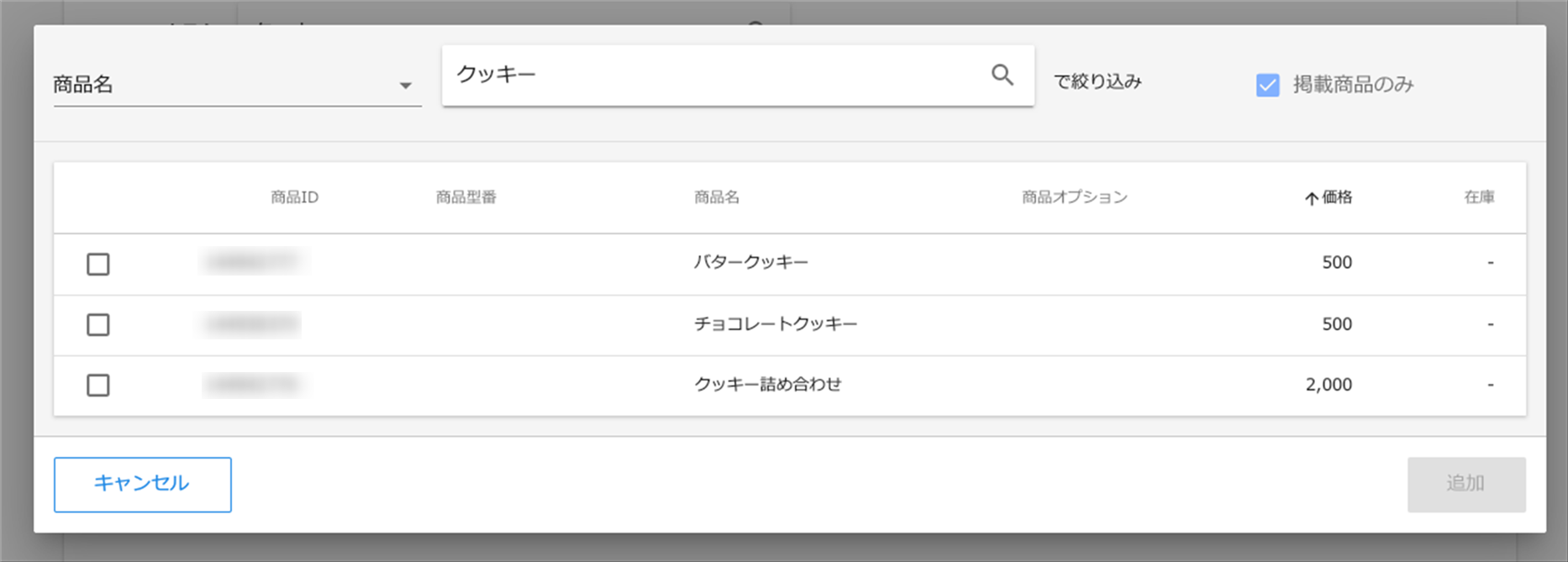Click the 商品オプション column header
This screenshot has width=1568, height=562.
[1075, 197]
